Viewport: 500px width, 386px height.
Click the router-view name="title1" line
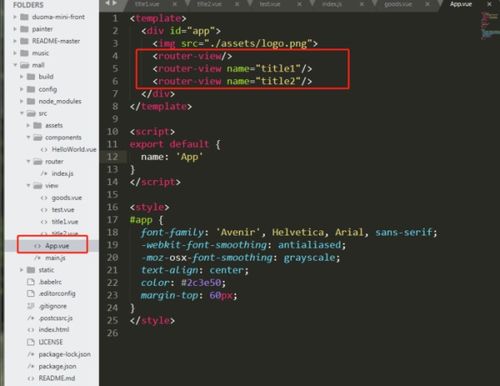point(233,69)
